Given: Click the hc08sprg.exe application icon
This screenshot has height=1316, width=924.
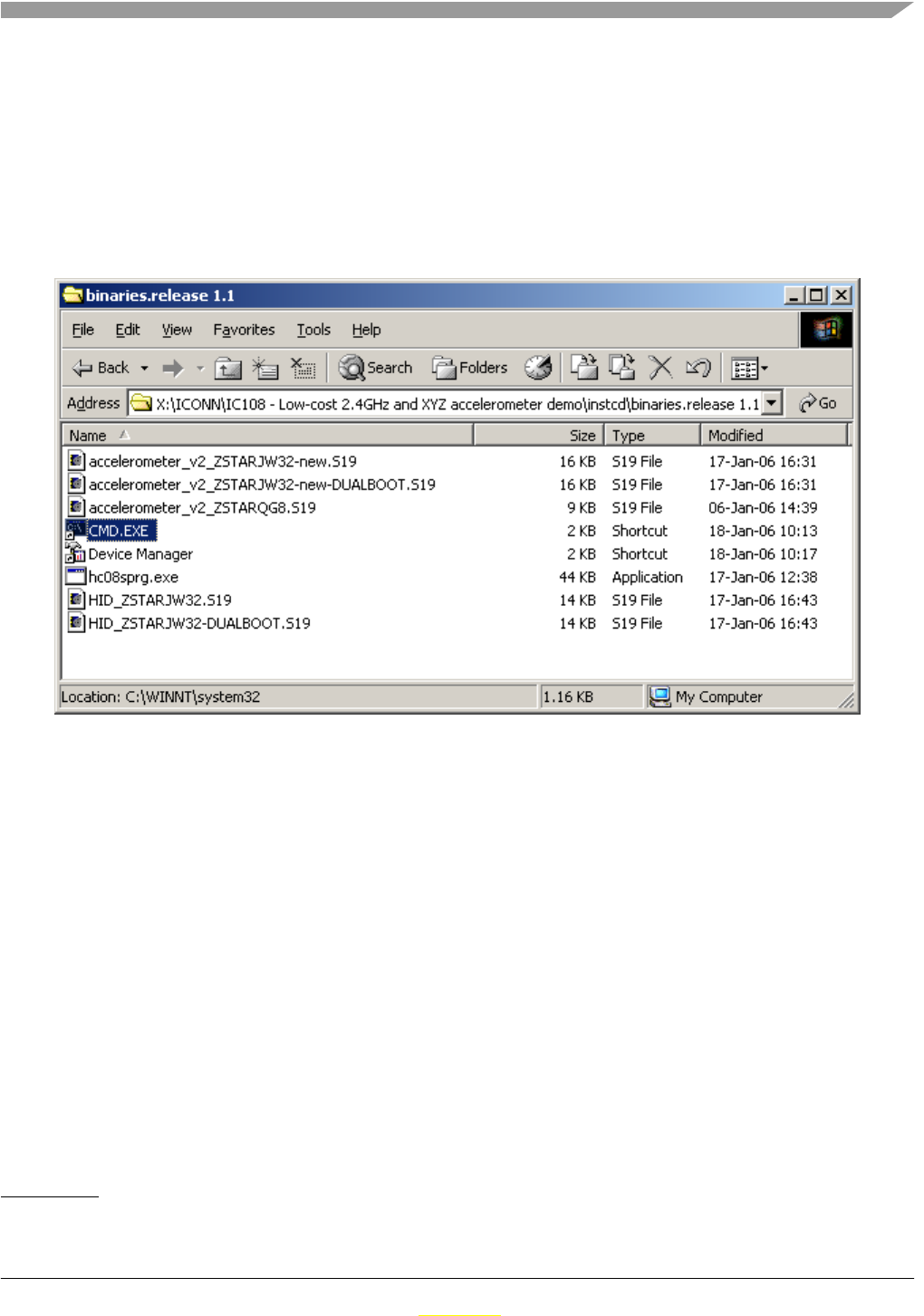Looking at the screenshot, I should pyautogui.click(x=76, y=576).
